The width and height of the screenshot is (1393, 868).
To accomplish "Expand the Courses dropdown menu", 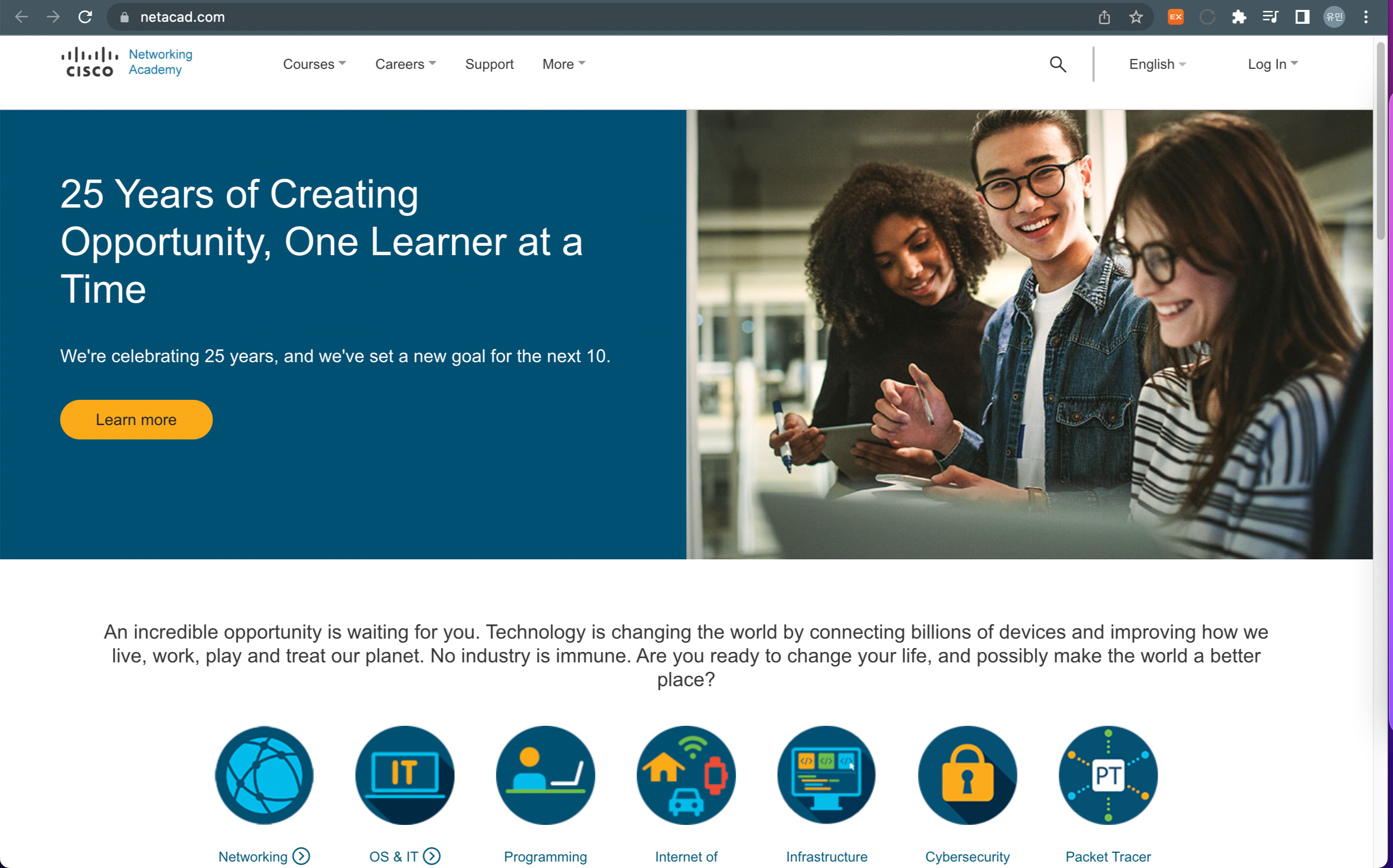I will (x=314, y=64).
